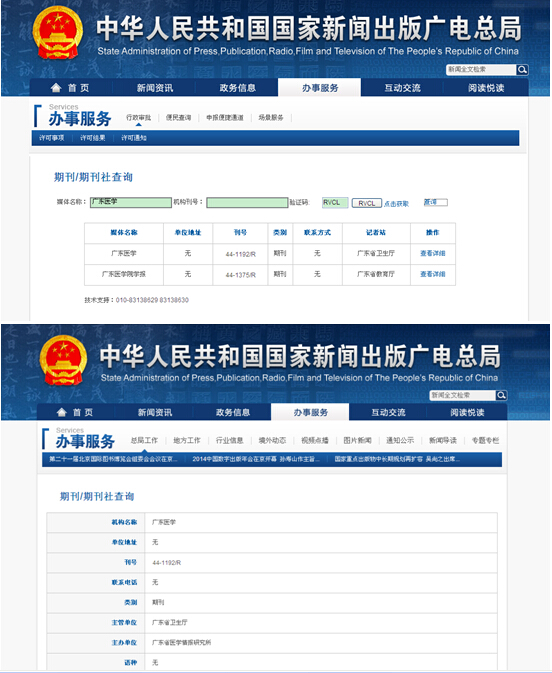Open 政务信息 in the upper page navigation bar
The height and width of the screenshot is (673, 552).
click(x=237, y=88)
